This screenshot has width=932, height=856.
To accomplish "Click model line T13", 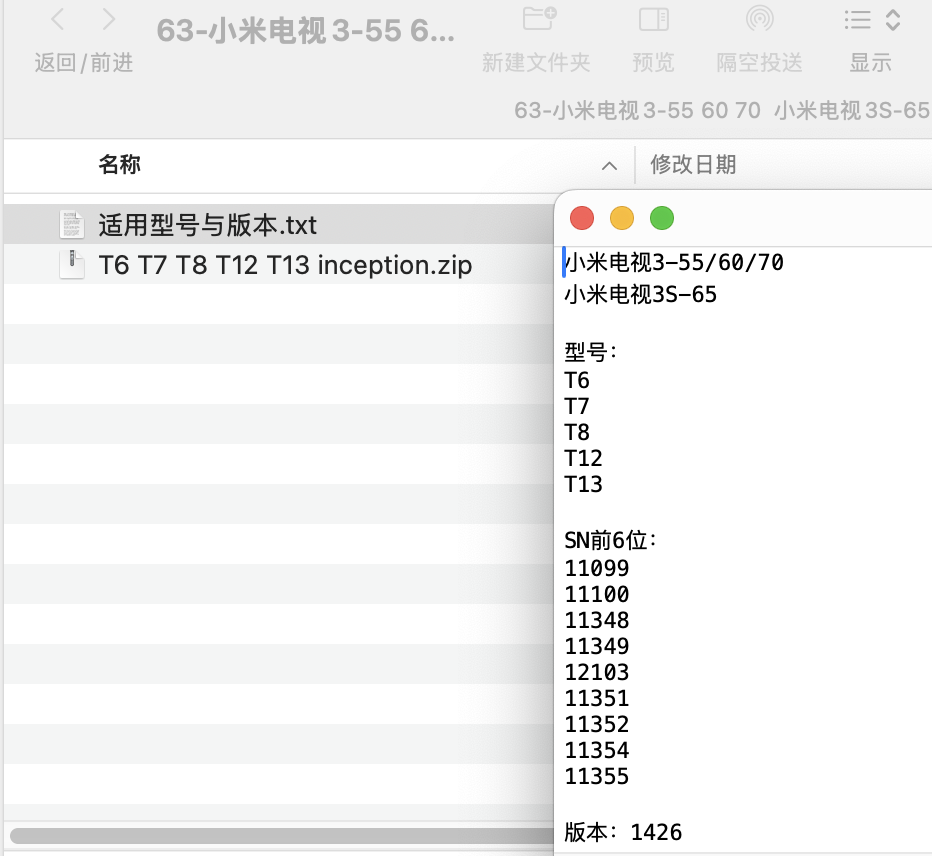I will click(x=583, y=484).
